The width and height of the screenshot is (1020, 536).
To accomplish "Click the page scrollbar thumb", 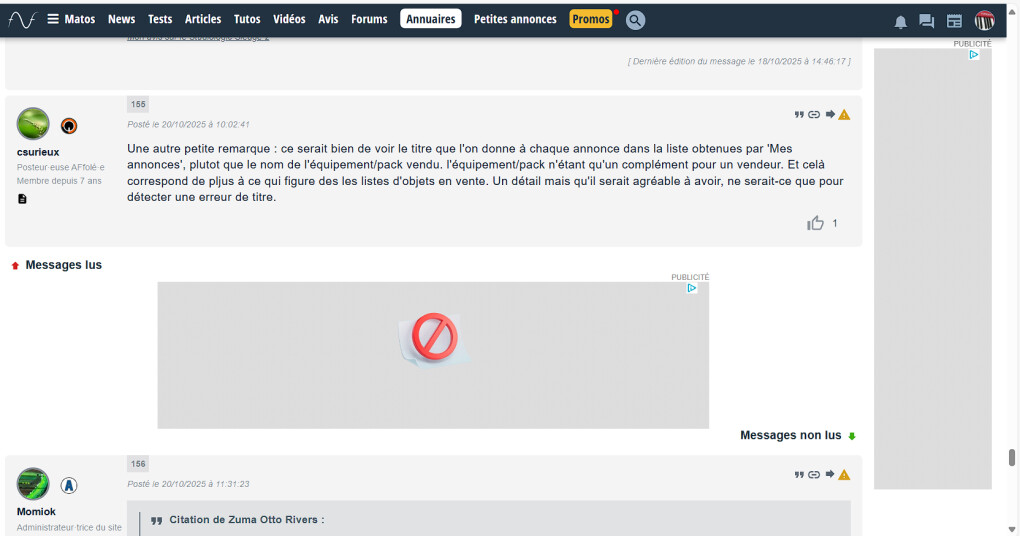I will (1012, 457).
